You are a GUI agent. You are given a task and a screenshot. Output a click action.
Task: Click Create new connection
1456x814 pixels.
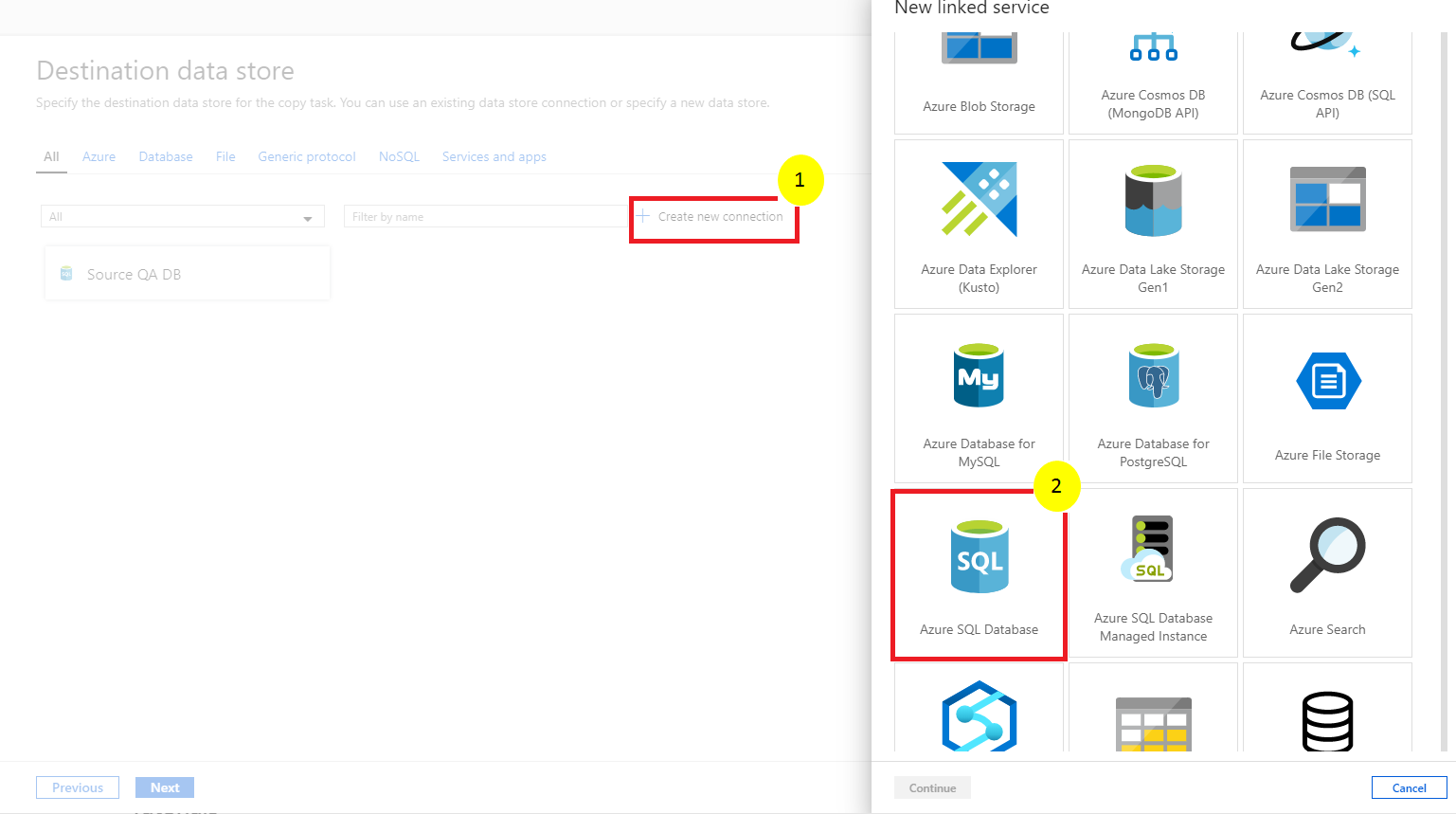(710, 217)
